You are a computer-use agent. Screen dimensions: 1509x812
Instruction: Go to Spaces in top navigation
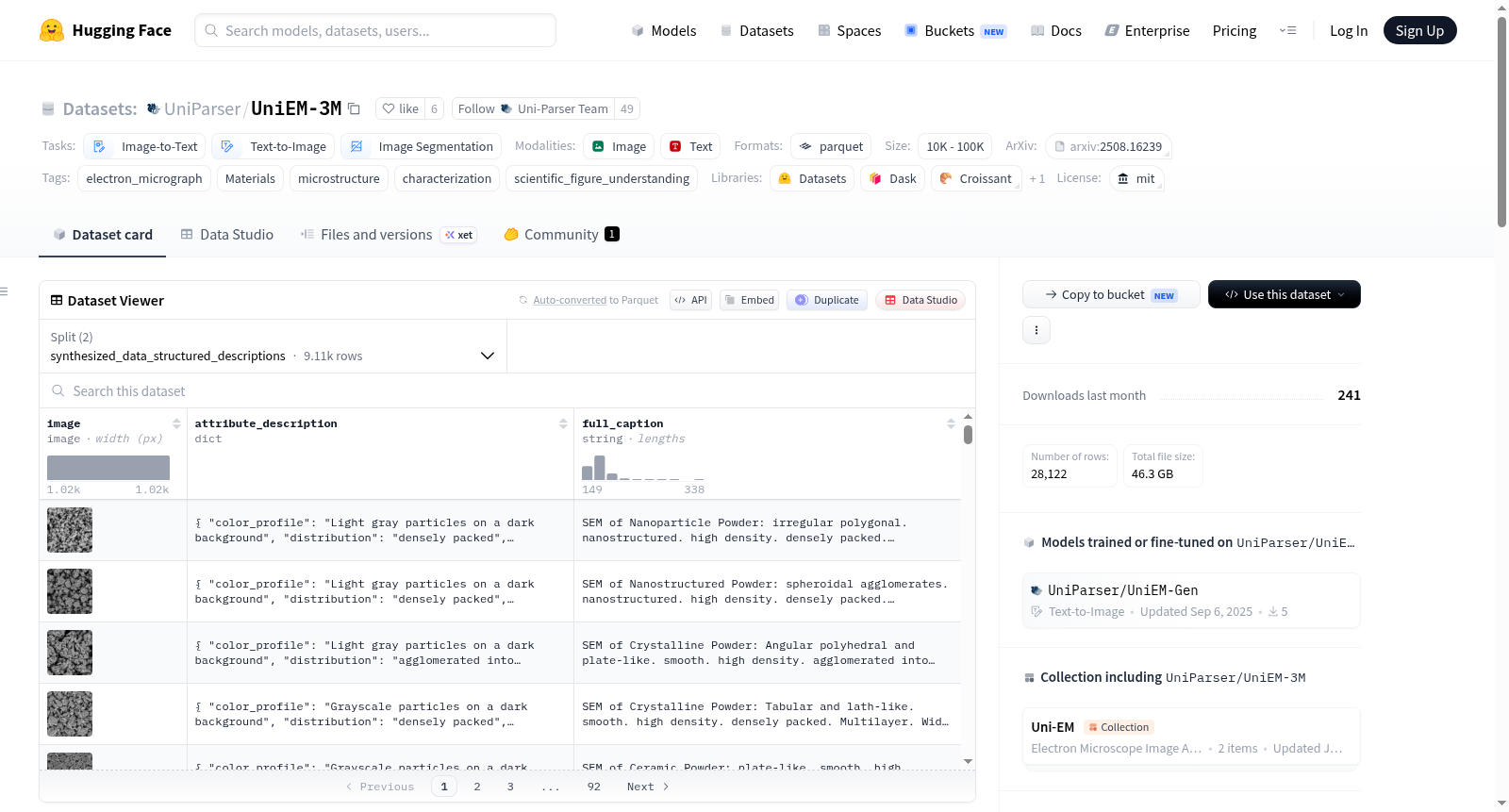[x=850, y=31]
